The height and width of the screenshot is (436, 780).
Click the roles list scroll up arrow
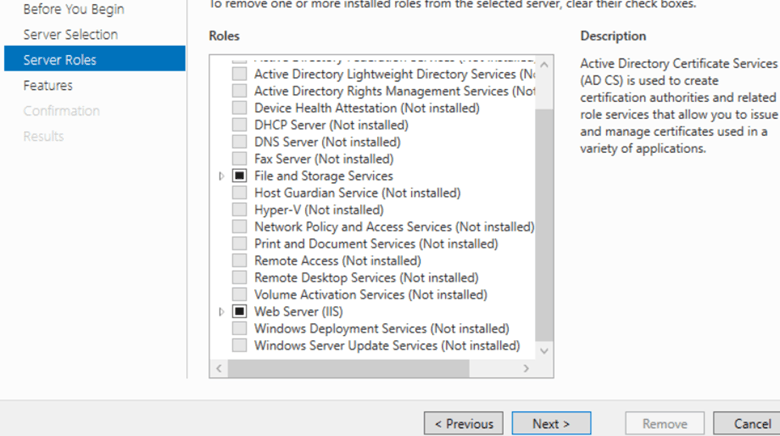[x=544, y=65]
